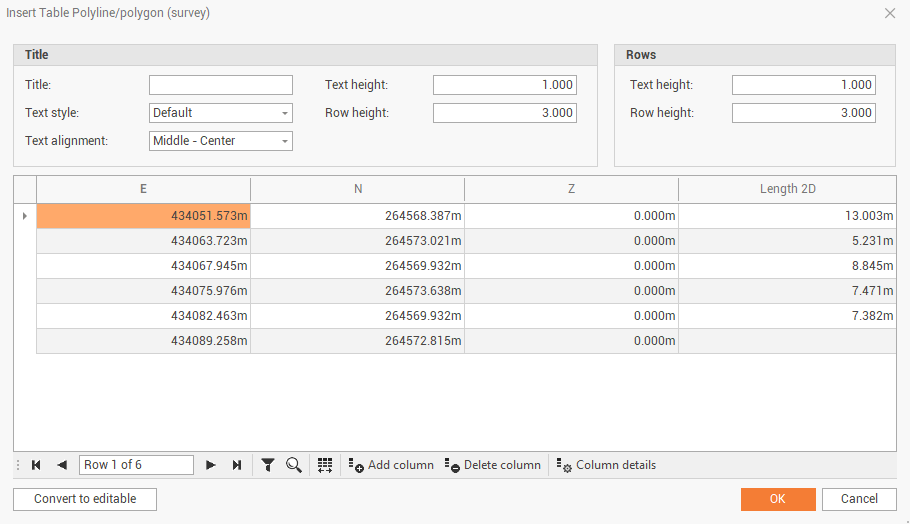Image resolution: width=910 pixels, height=524 pixels.
Task: Go to first row in navigator
Action: tap(36, 465)
